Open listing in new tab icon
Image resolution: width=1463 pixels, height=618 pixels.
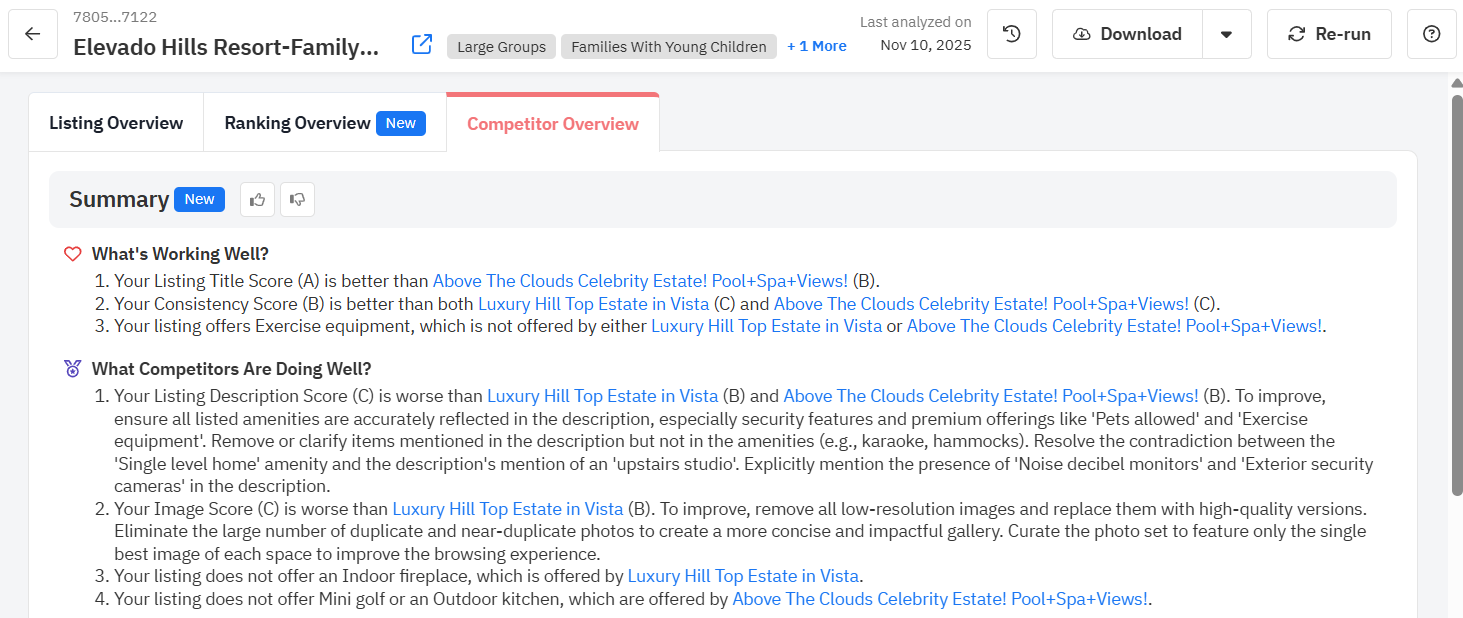tap(422, 45)
